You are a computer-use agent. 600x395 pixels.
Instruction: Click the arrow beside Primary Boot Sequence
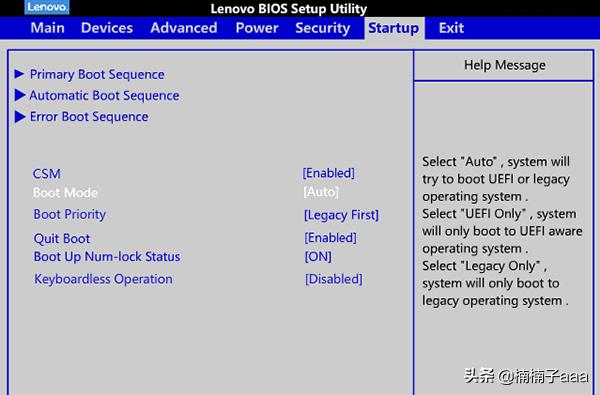pyautogui.click(x=19, y=73)
